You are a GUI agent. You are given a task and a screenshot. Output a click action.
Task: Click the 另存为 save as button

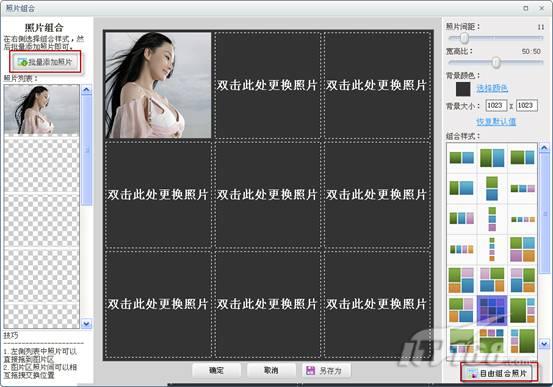click(x=326, y=370)
